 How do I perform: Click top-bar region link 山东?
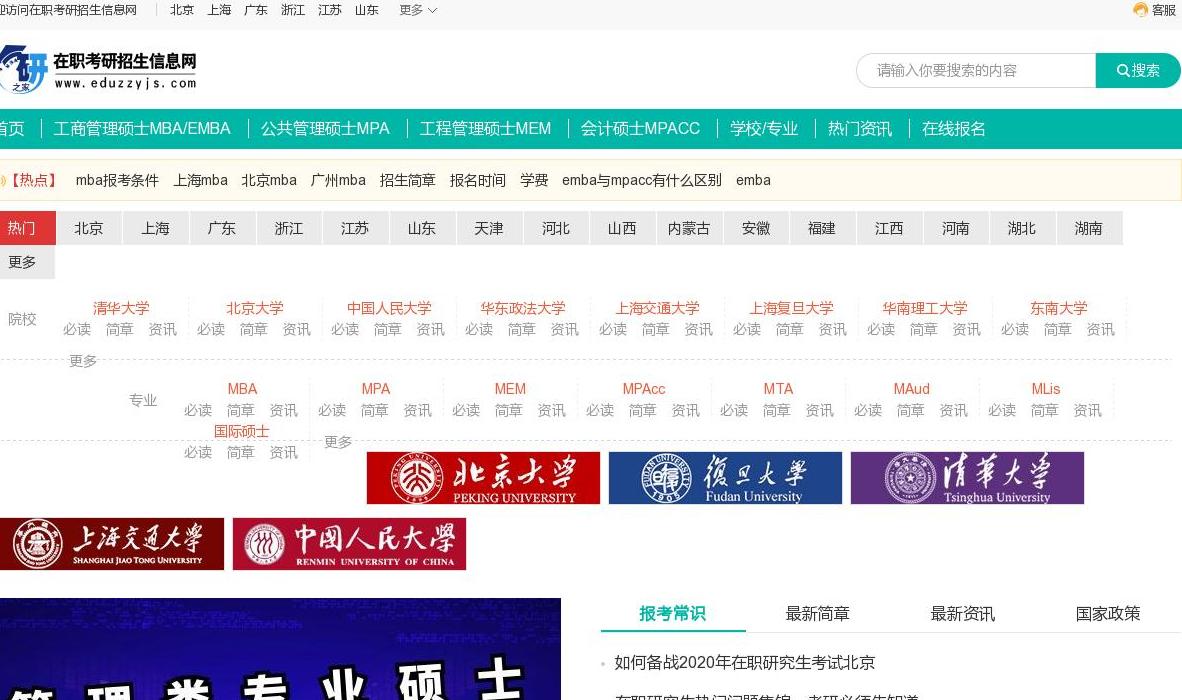(x=367, y=10)
